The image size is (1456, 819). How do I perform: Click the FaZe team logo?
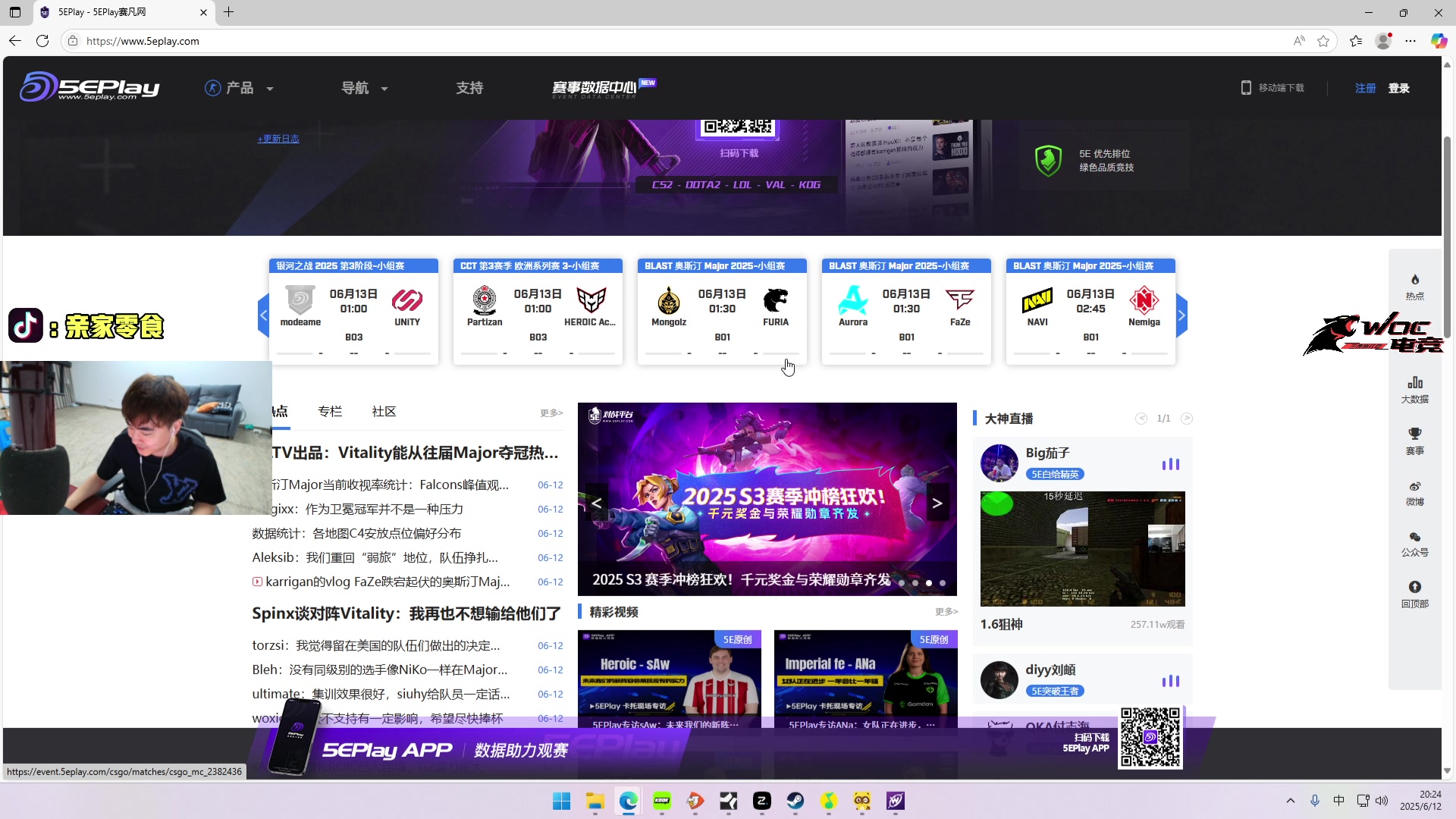click(959, 300)
